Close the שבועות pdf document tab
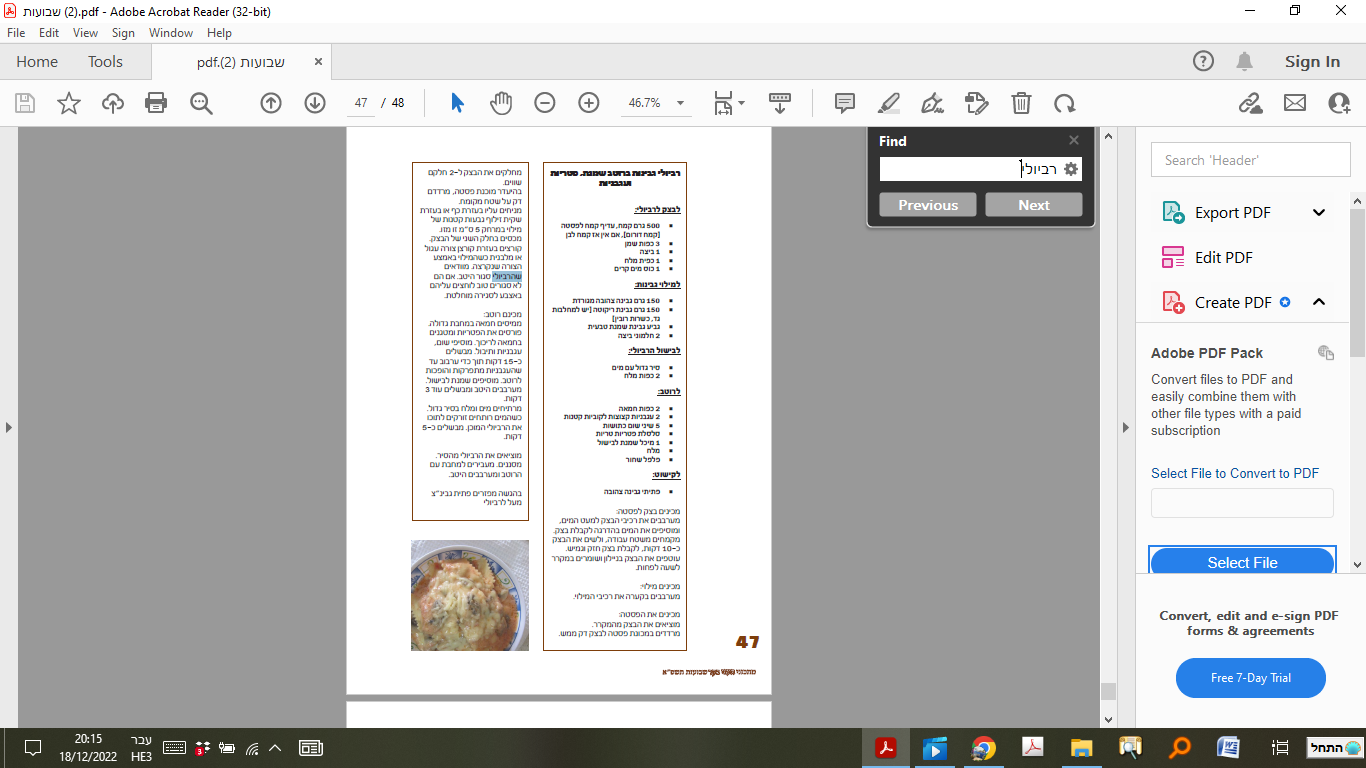 pyautogui.click(x=319, y=62)
